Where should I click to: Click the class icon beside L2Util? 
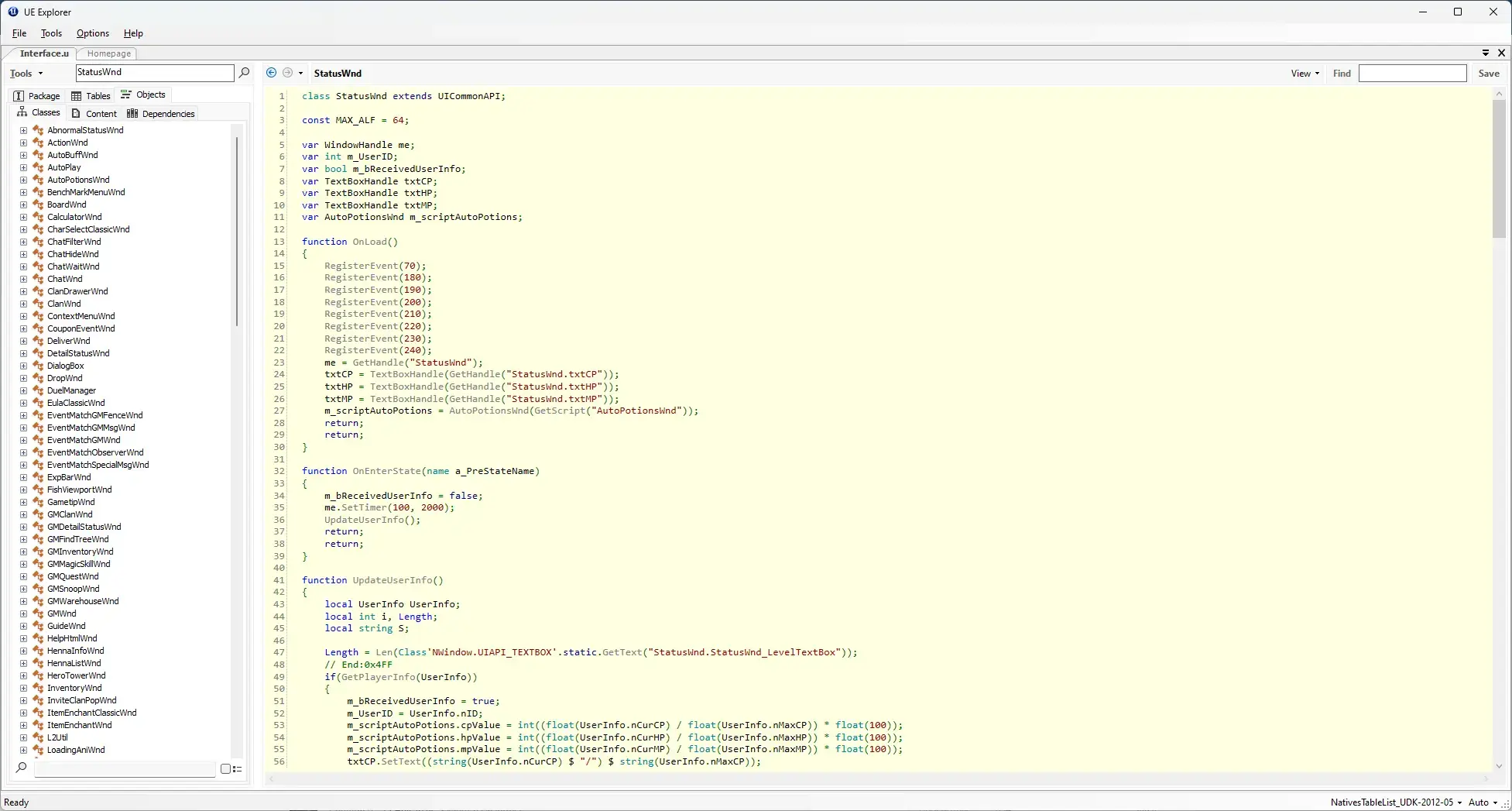click(x=38, y=737)
